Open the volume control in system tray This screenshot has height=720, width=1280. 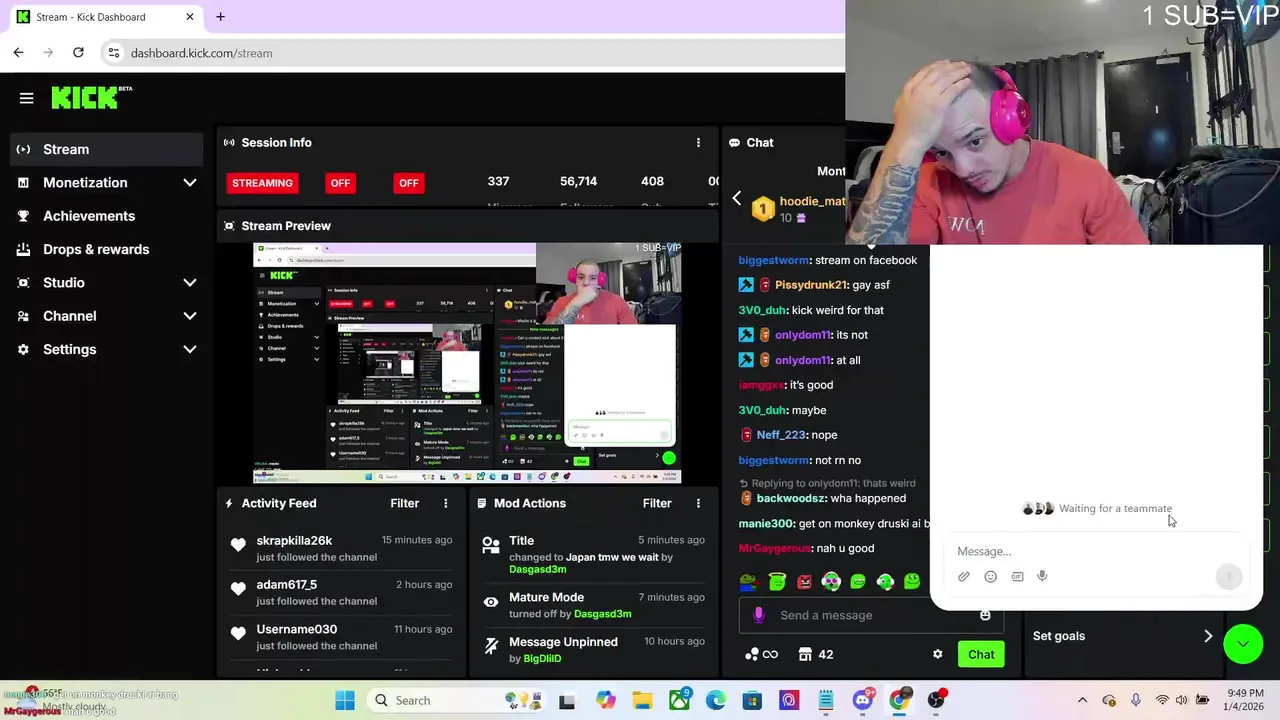click(x=1181, y=700)
